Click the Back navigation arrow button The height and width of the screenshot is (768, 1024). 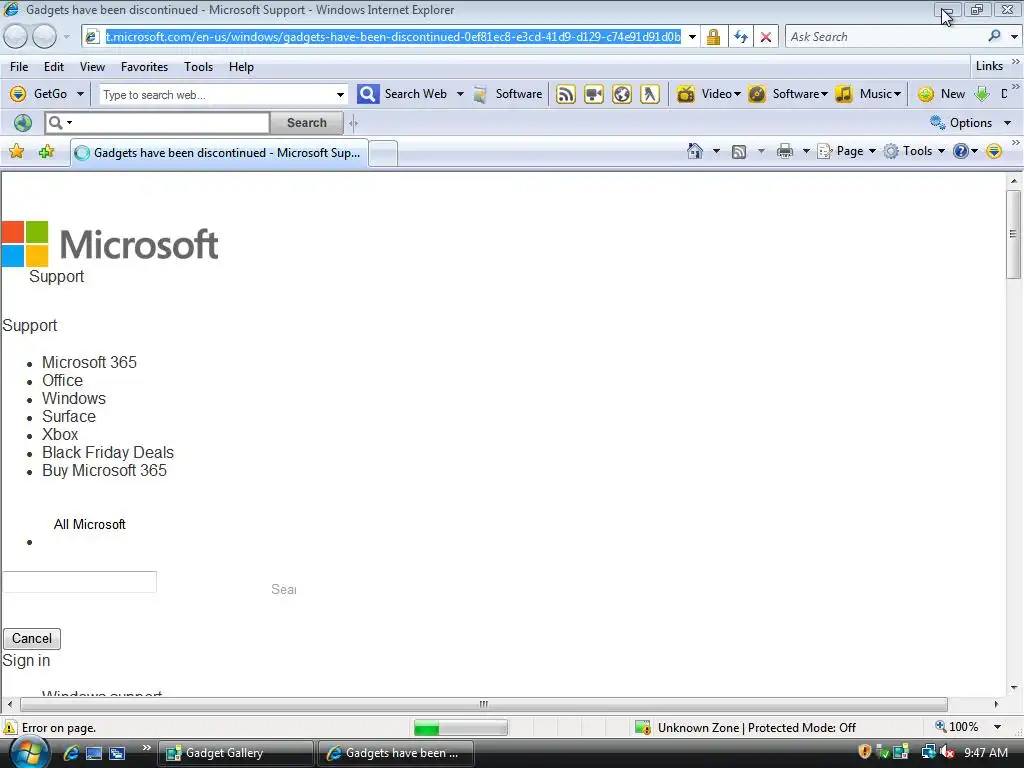pos(15,37)
